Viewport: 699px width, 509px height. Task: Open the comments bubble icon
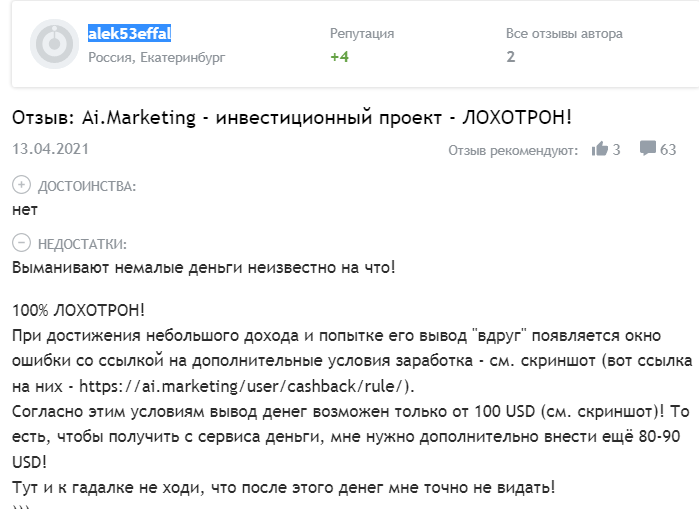click(647, 148)
